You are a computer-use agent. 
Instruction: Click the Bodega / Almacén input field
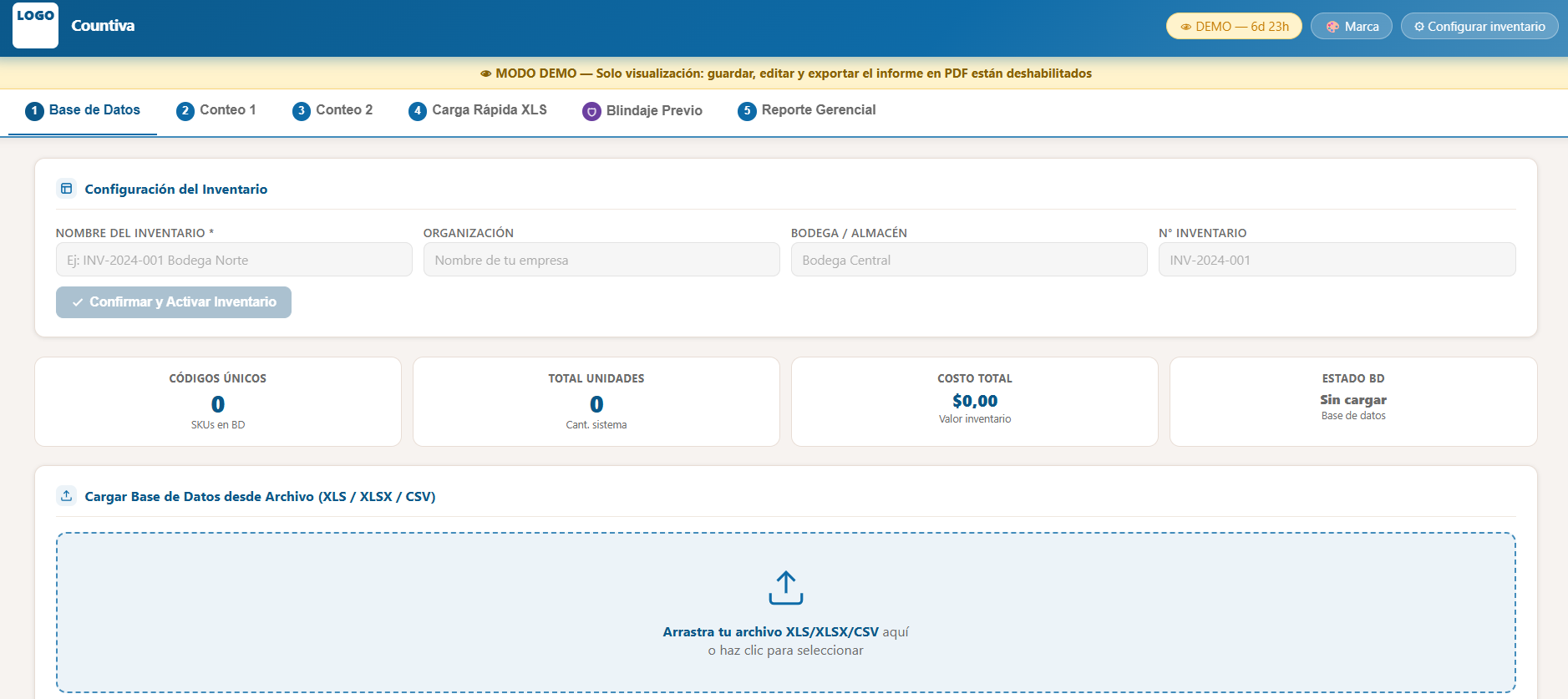pyautogui.click(x=969, y=260)
